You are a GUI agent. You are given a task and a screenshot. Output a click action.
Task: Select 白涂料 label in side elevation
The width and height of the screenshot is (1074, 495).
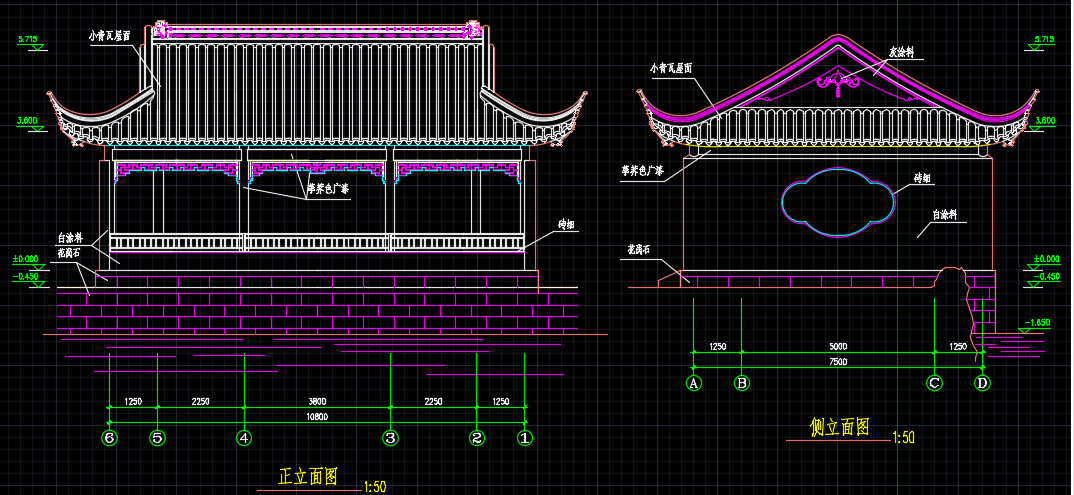(945, 216)
